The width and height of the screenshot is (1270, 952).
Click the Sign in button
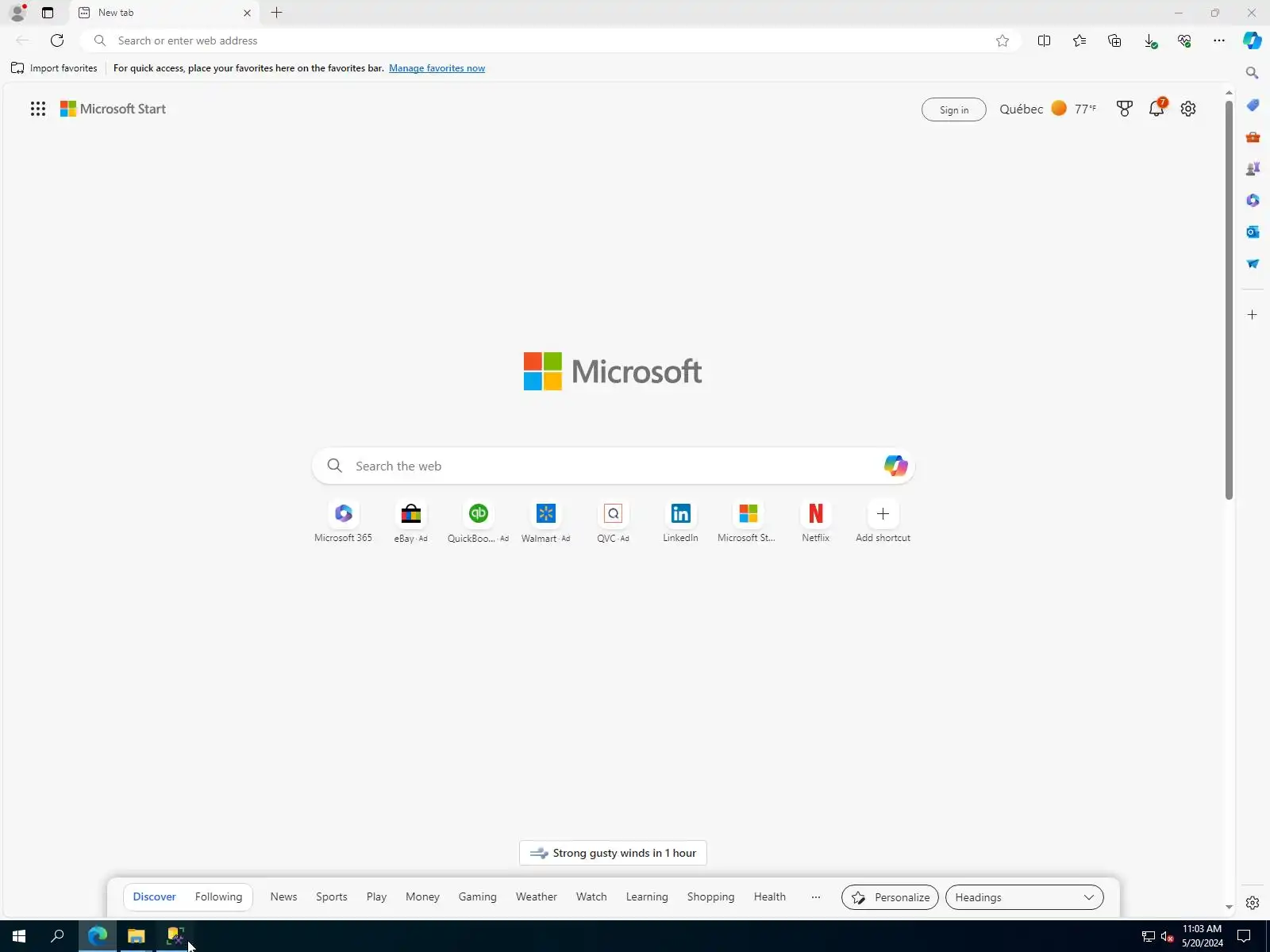954,109
